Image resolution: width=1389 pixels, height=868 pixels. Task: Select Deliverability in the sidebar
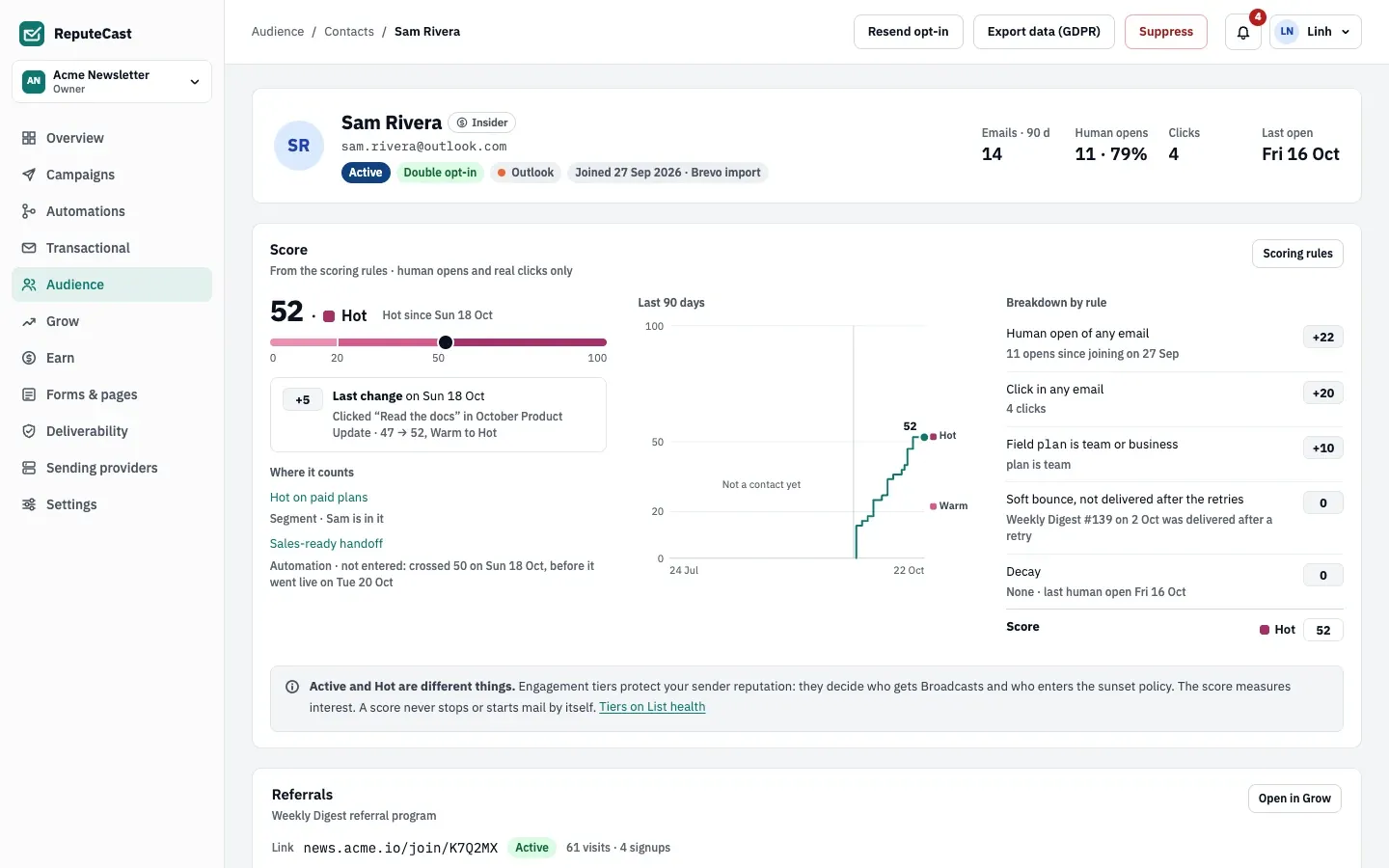pyautogui.click(x=112, y=431)
